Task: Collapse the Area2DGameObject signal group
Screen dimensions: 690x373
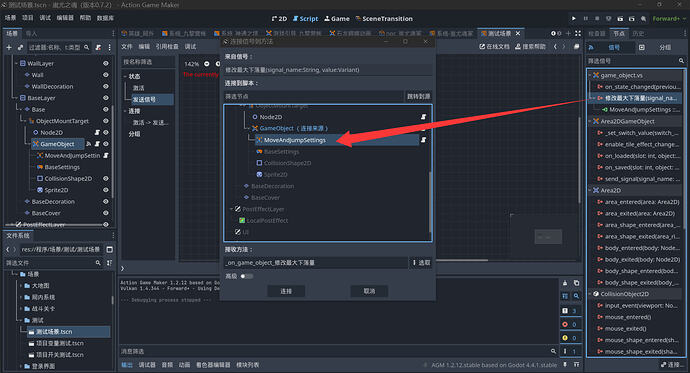Action: point(590,121)
